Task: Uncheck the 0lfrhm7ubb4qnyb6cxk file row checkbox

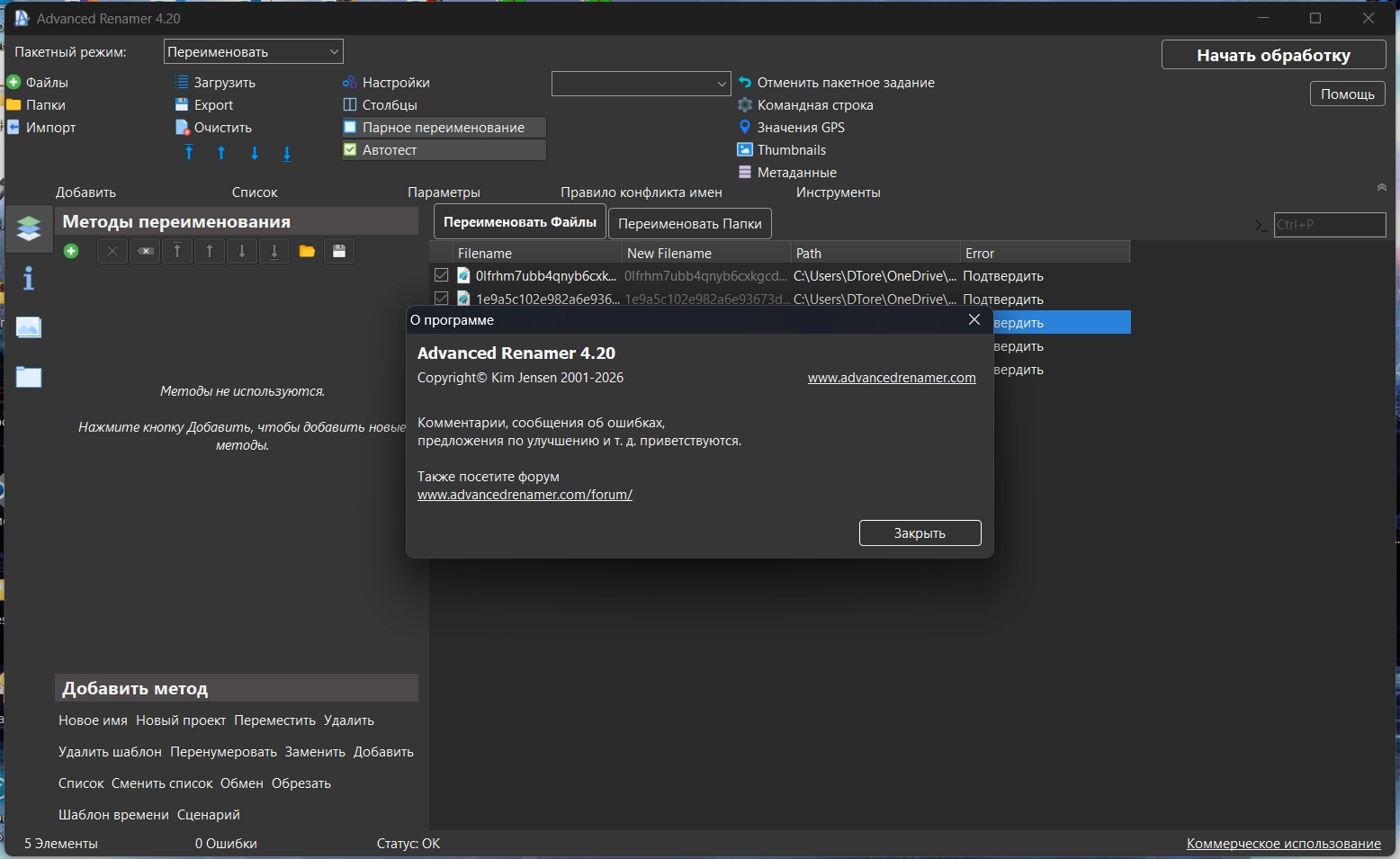Action: tap(442, 275)
